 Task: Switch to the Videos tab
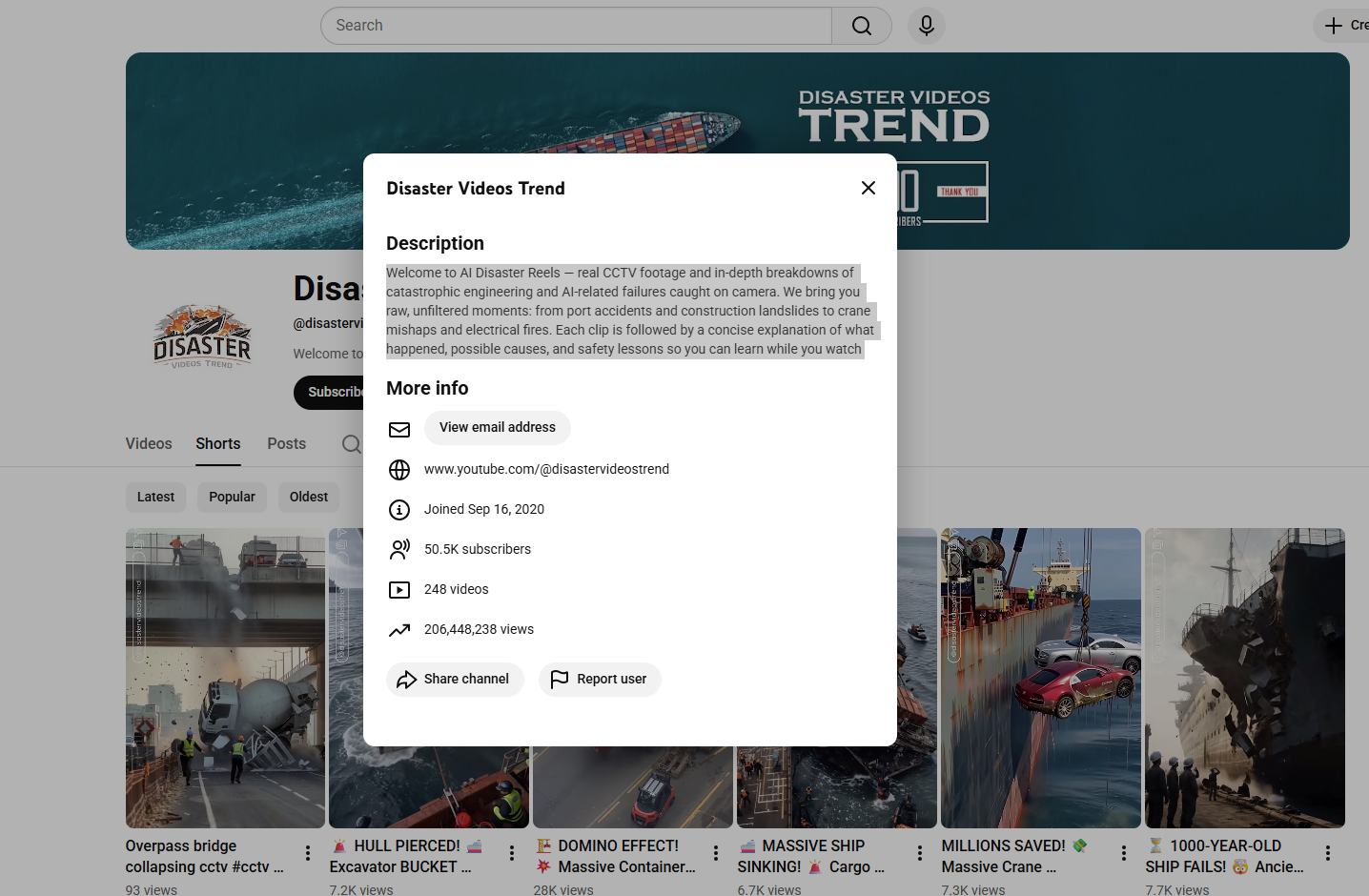(x=149, y=444)
